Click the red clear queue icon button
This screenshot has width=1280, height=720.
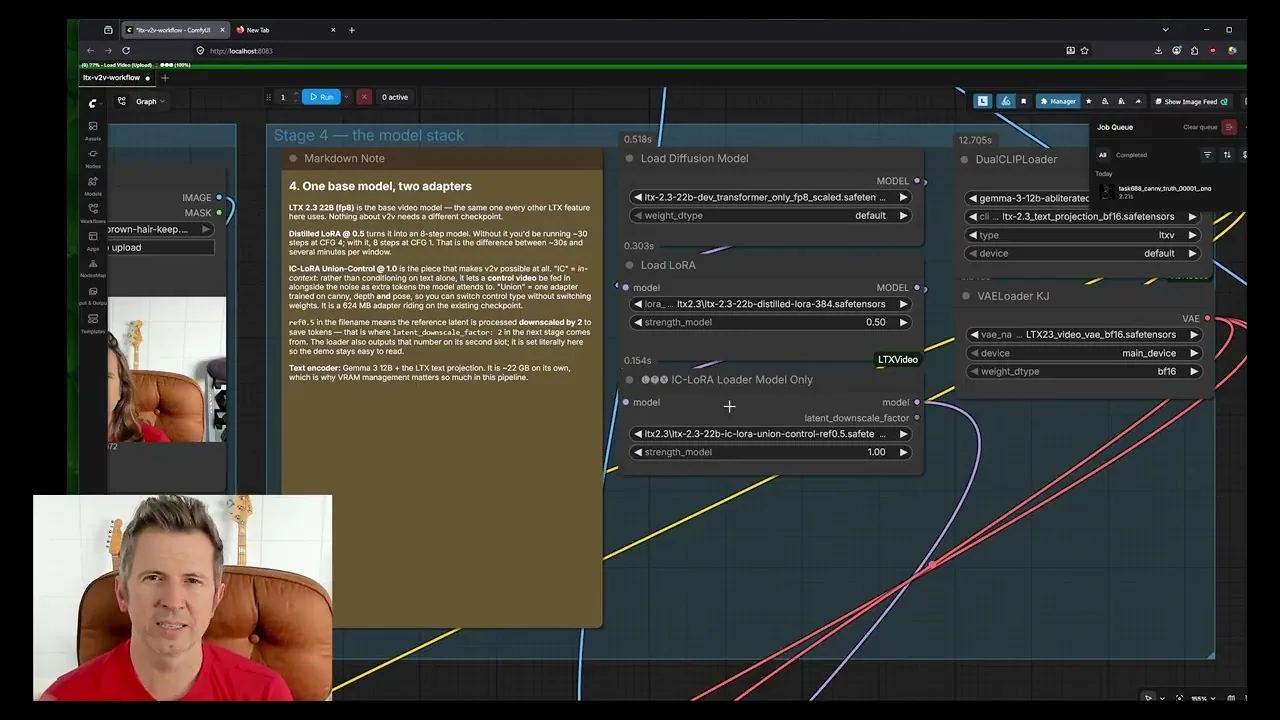(x=1229, y=127)
